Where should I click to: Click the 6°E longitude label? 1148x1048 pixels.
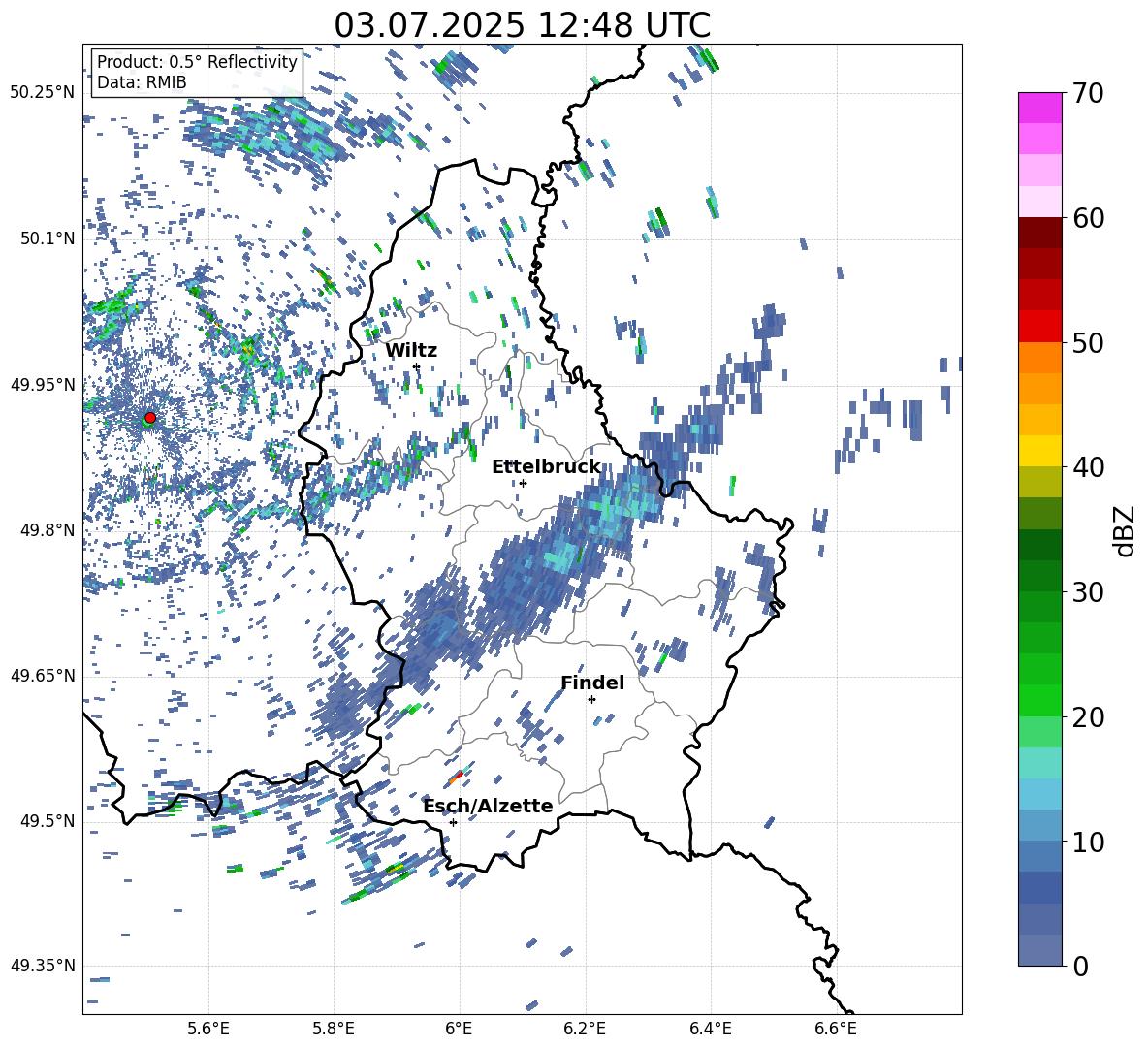459,1030
